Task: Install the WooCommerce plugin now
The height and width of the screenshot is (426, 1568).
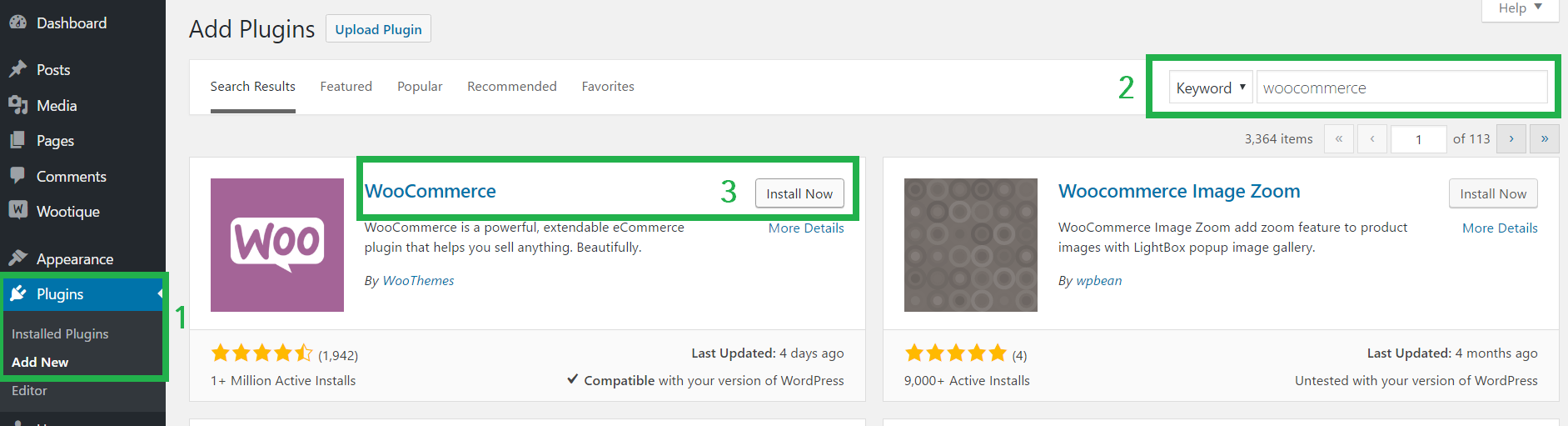Action: 799,193
